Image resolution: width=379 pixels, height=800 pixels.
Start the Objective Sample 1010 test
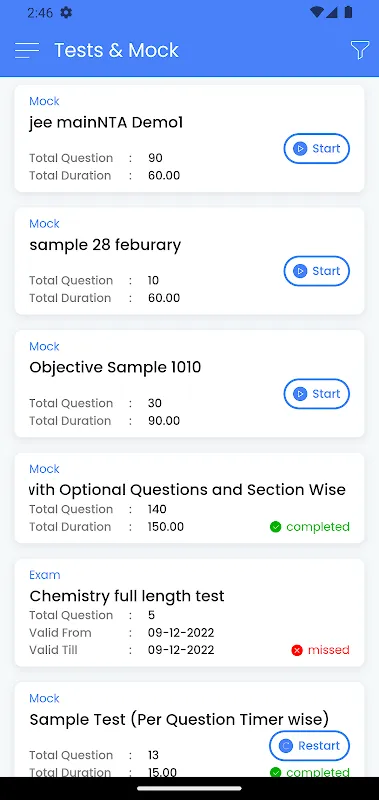click(x=317, y=394)
